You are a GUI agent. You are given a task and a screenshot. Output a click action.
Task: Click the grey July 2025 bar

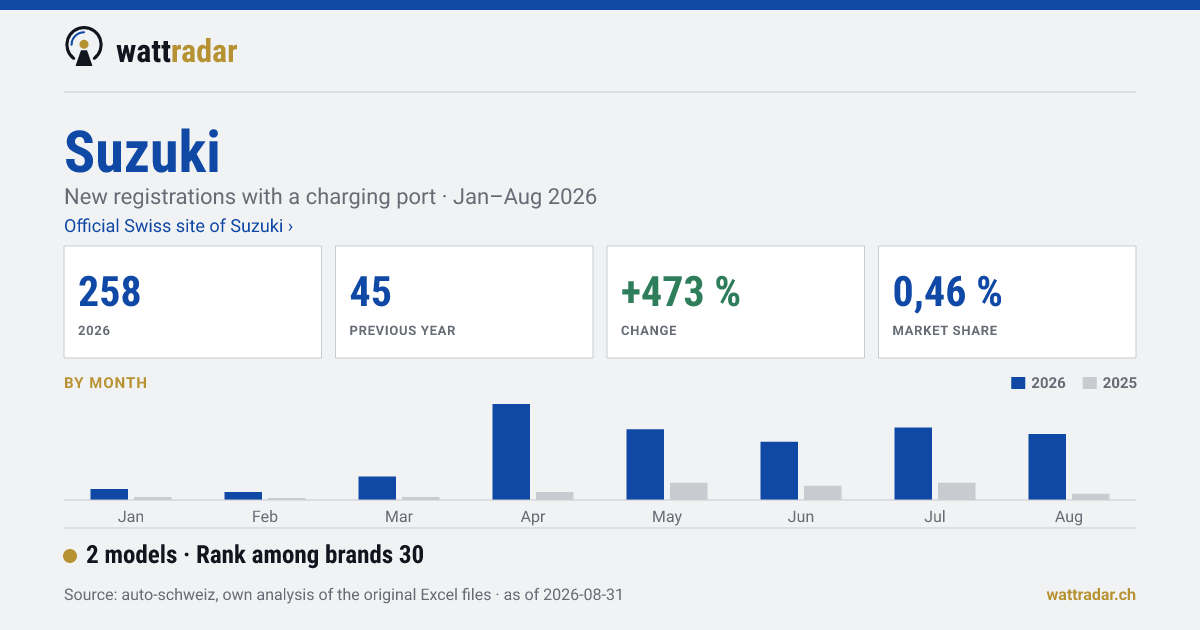click(957, 491)
